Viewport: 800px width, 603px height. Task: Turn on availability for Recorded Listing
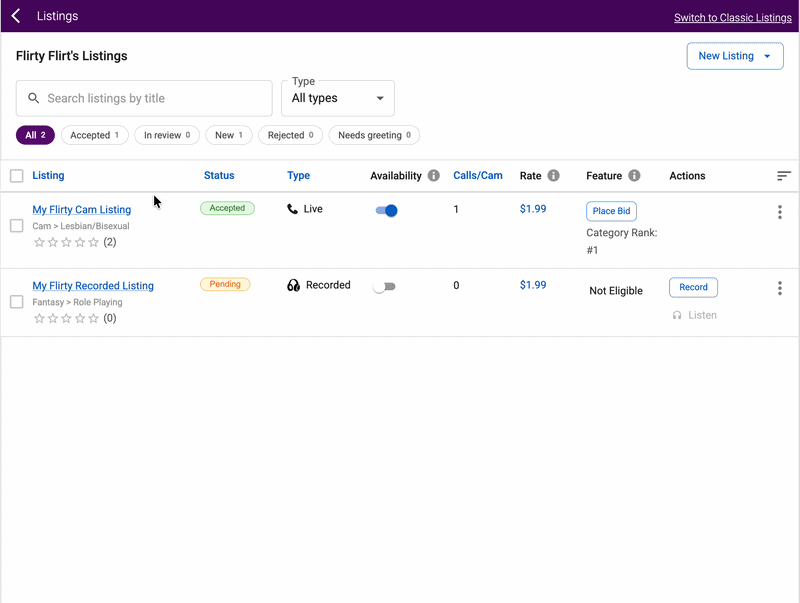pos(384,287)
